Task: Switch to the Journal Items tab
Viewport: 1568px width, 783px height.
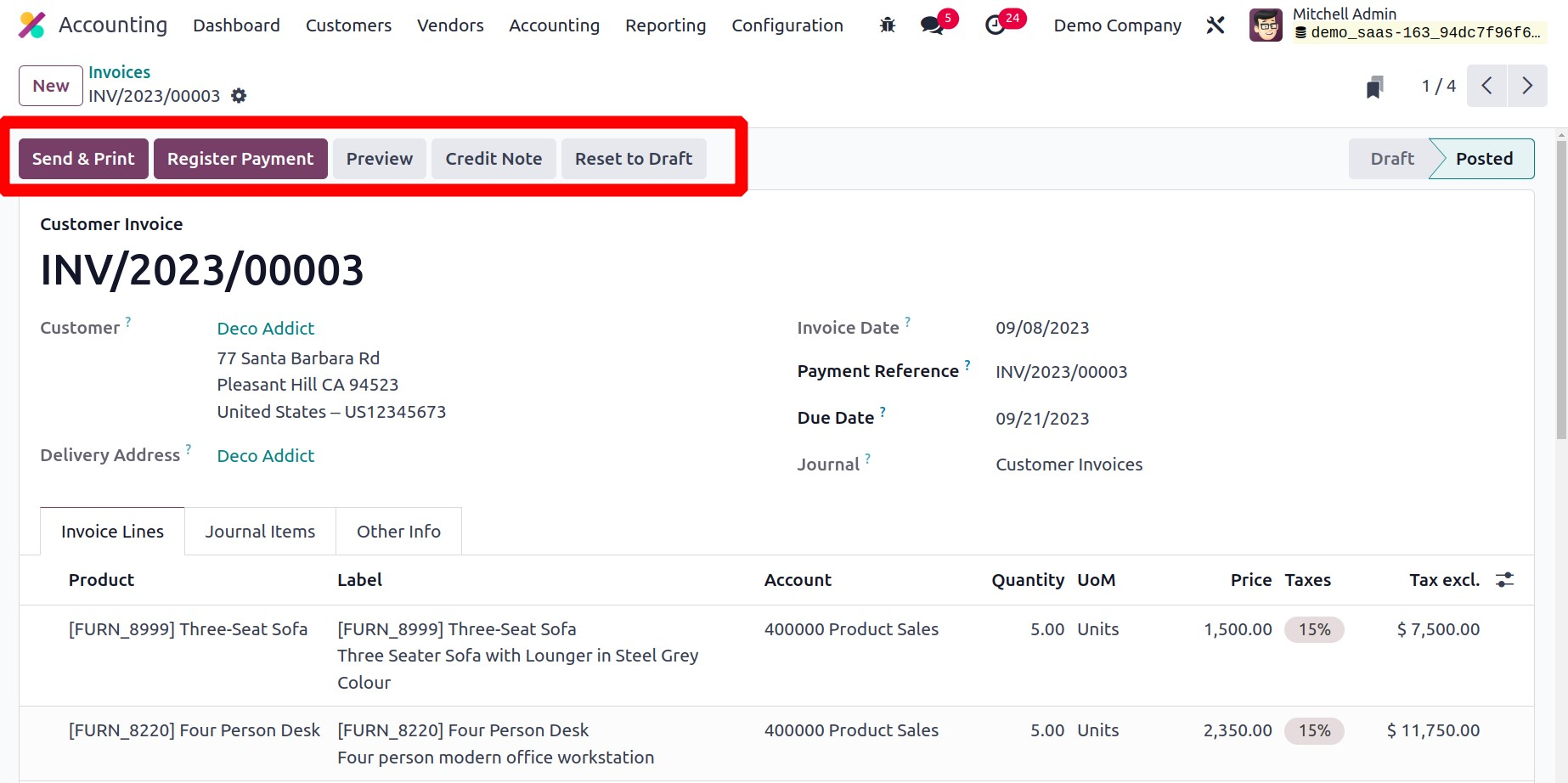Action: tap(260, 532)
